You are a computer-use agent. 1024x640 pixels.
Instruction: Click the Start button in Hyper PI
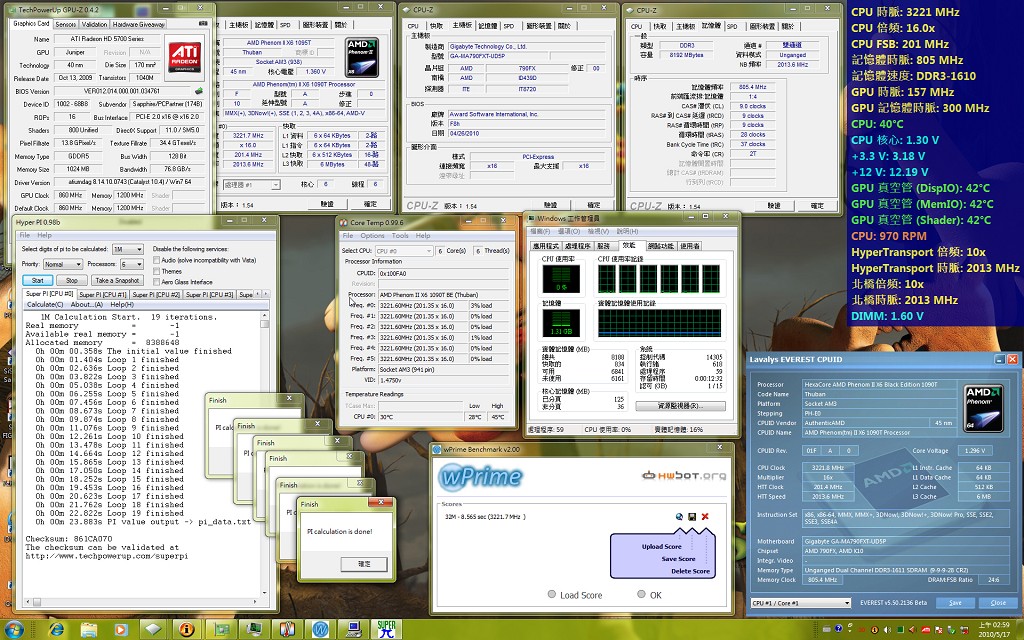[x=38, y=280]
